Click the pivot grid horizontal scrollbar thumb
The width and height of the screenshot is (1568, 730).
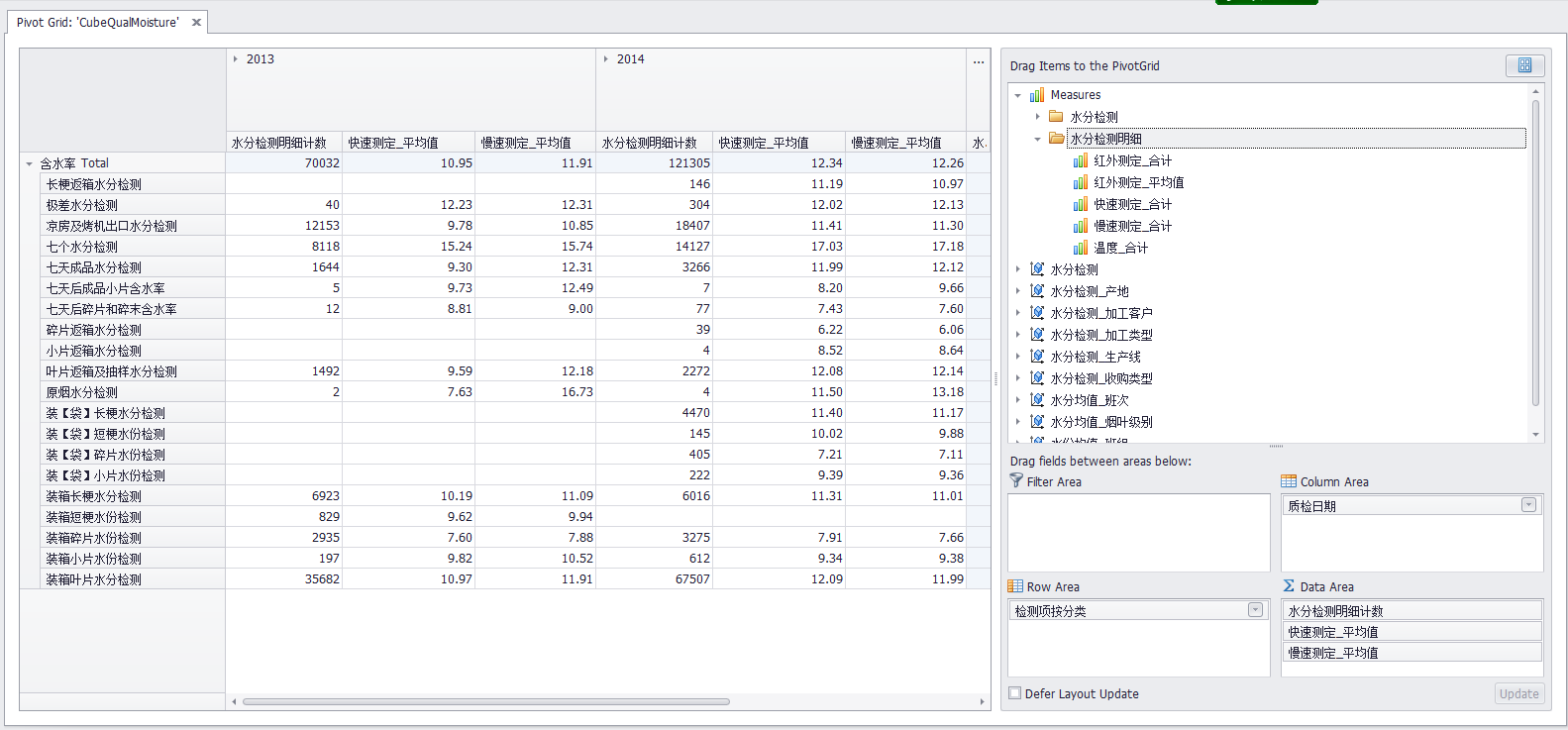[x=486, y=701]
